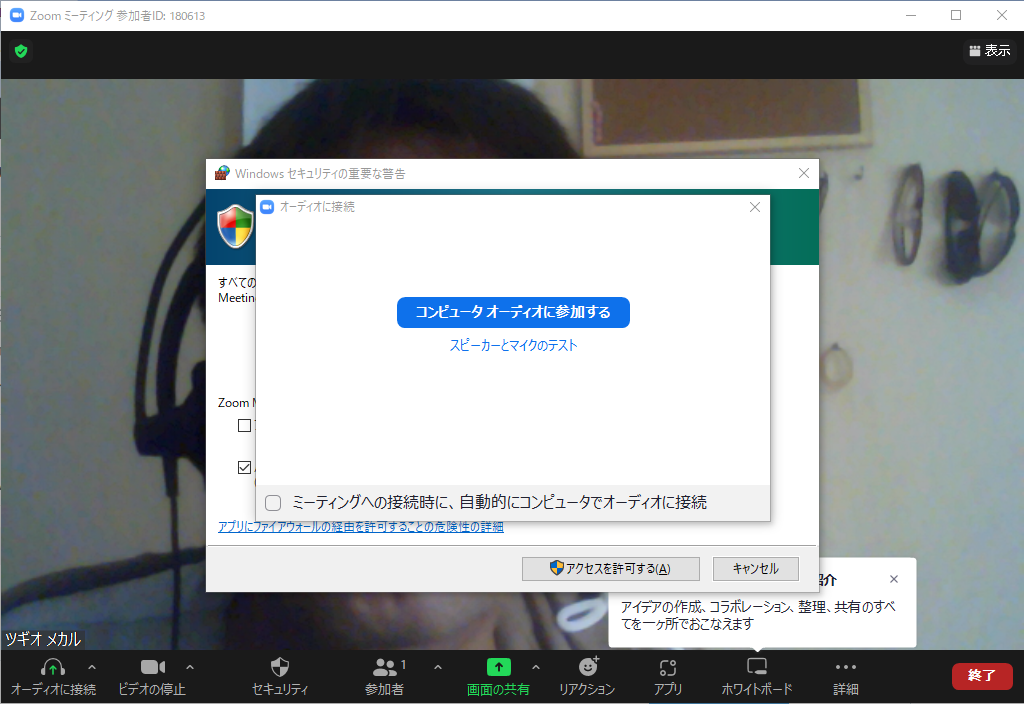Viewport: 1024px width, 704px height.
Task: Check the unchecked network checkbox in firewall dialog
Action: 244,426
